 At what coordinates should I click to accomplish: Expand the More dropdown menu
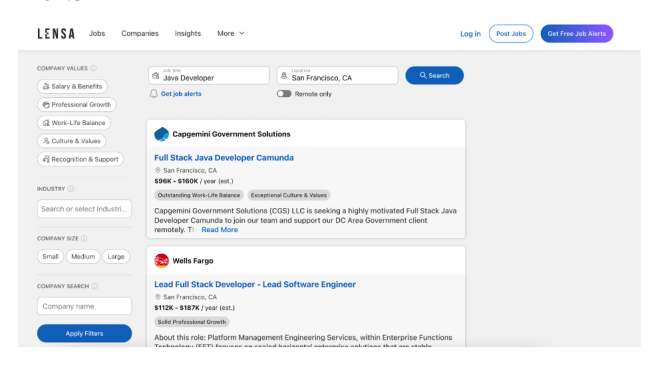pos(231,33)
